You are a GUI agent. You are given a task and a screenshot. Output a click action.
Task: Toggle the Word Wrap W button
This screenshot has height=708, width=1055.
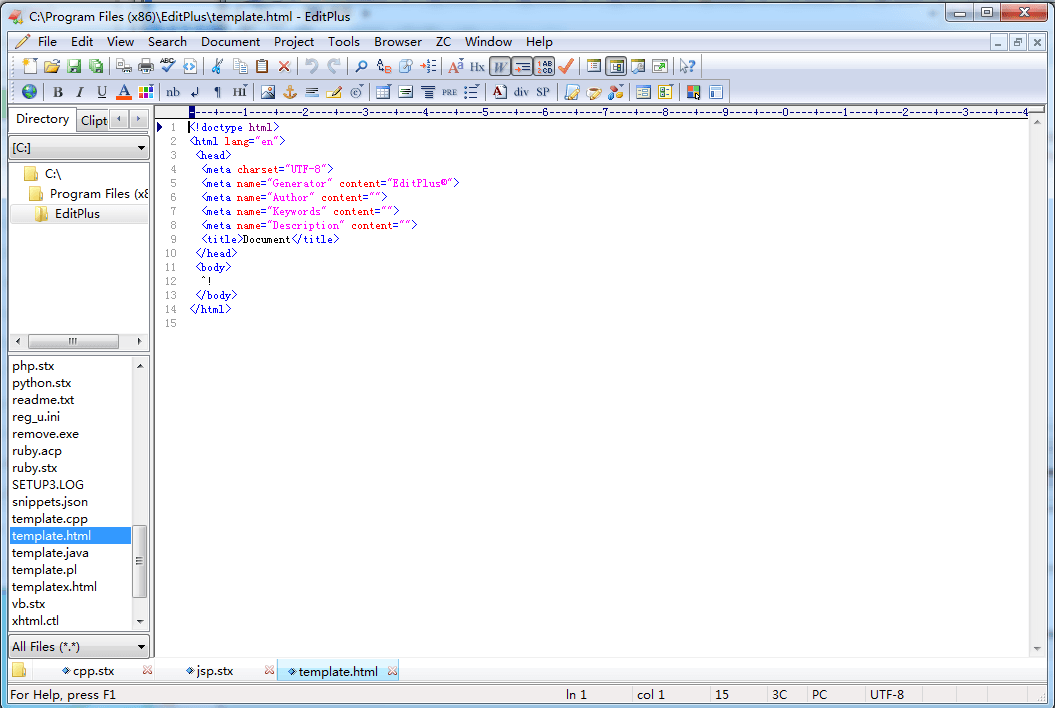coord(499,66)
